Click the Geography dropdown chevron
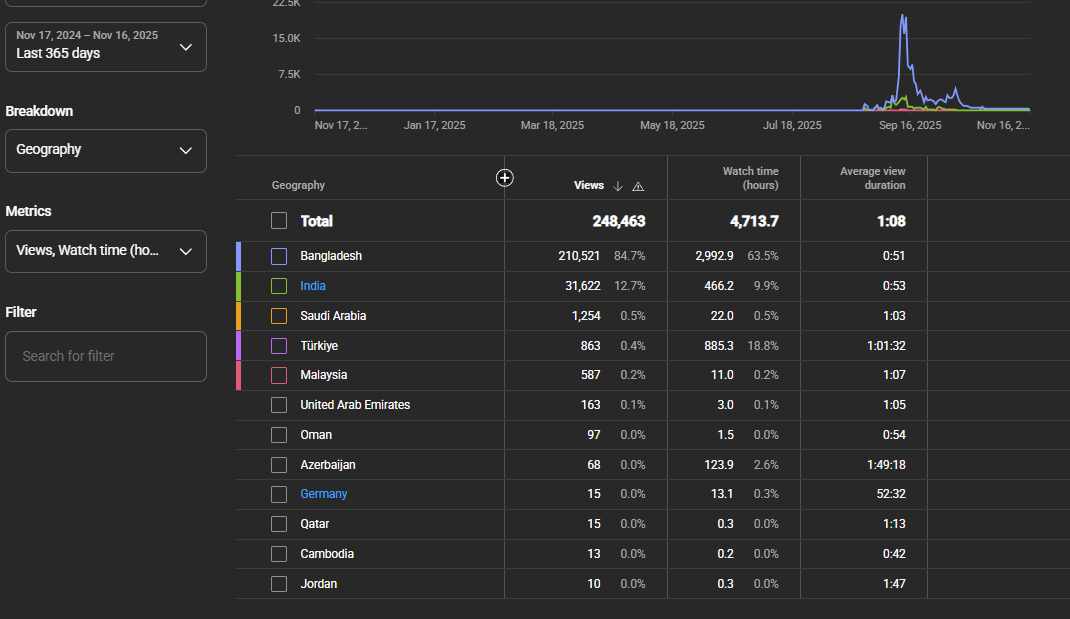 click(x=186, y=150)
